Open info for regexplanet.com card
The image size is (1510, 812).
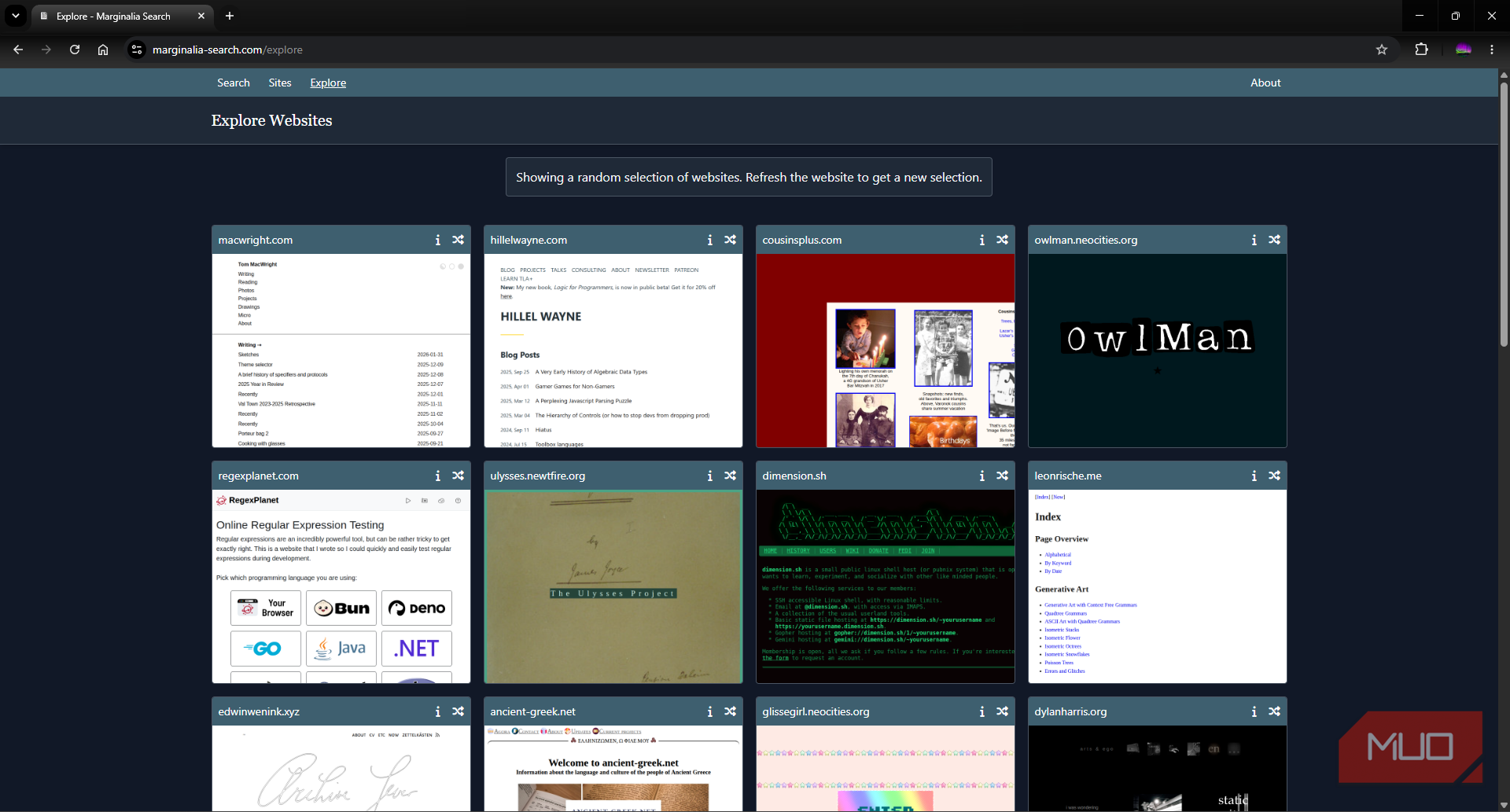tap(438, 476)
